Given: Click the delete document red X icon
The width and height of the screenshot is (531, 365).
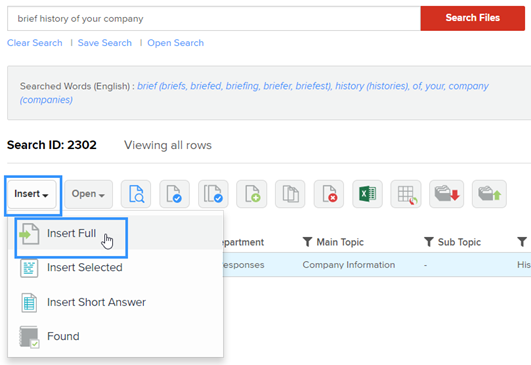Looking at the screenshot, I should tap(329, 194).
